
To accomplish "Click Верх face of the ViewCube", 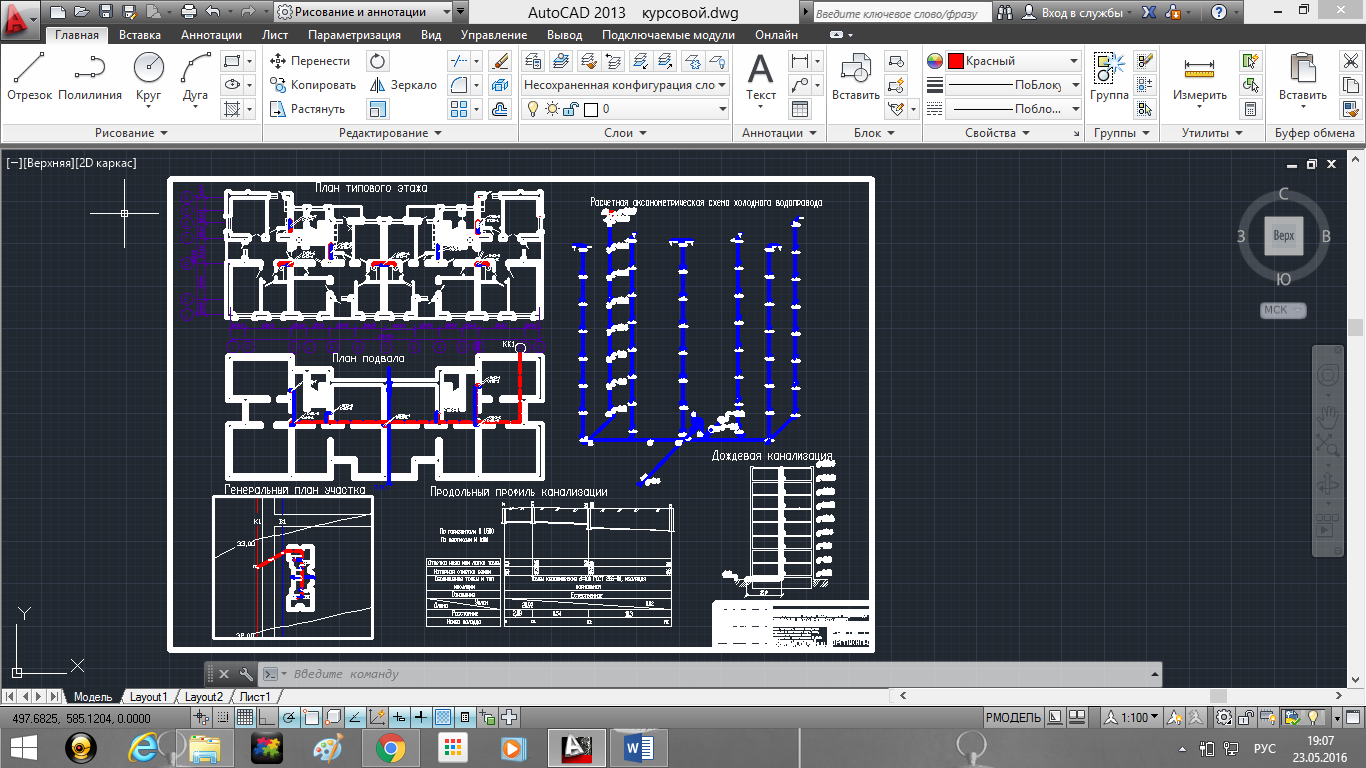I will click(1284, 236).
